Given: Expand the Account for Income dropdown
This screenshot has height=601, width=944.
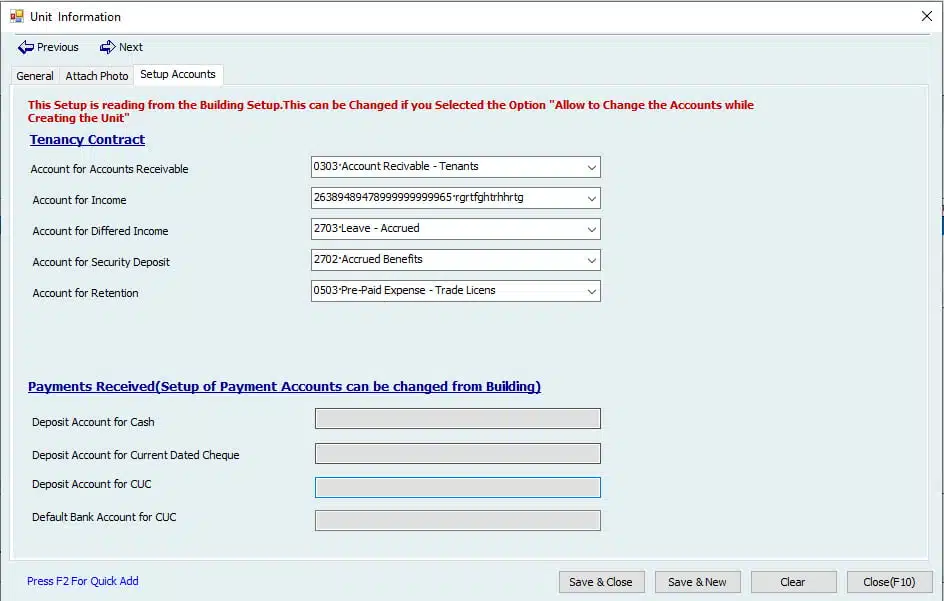Looking at the screenshot, I should tap(456, 198).
